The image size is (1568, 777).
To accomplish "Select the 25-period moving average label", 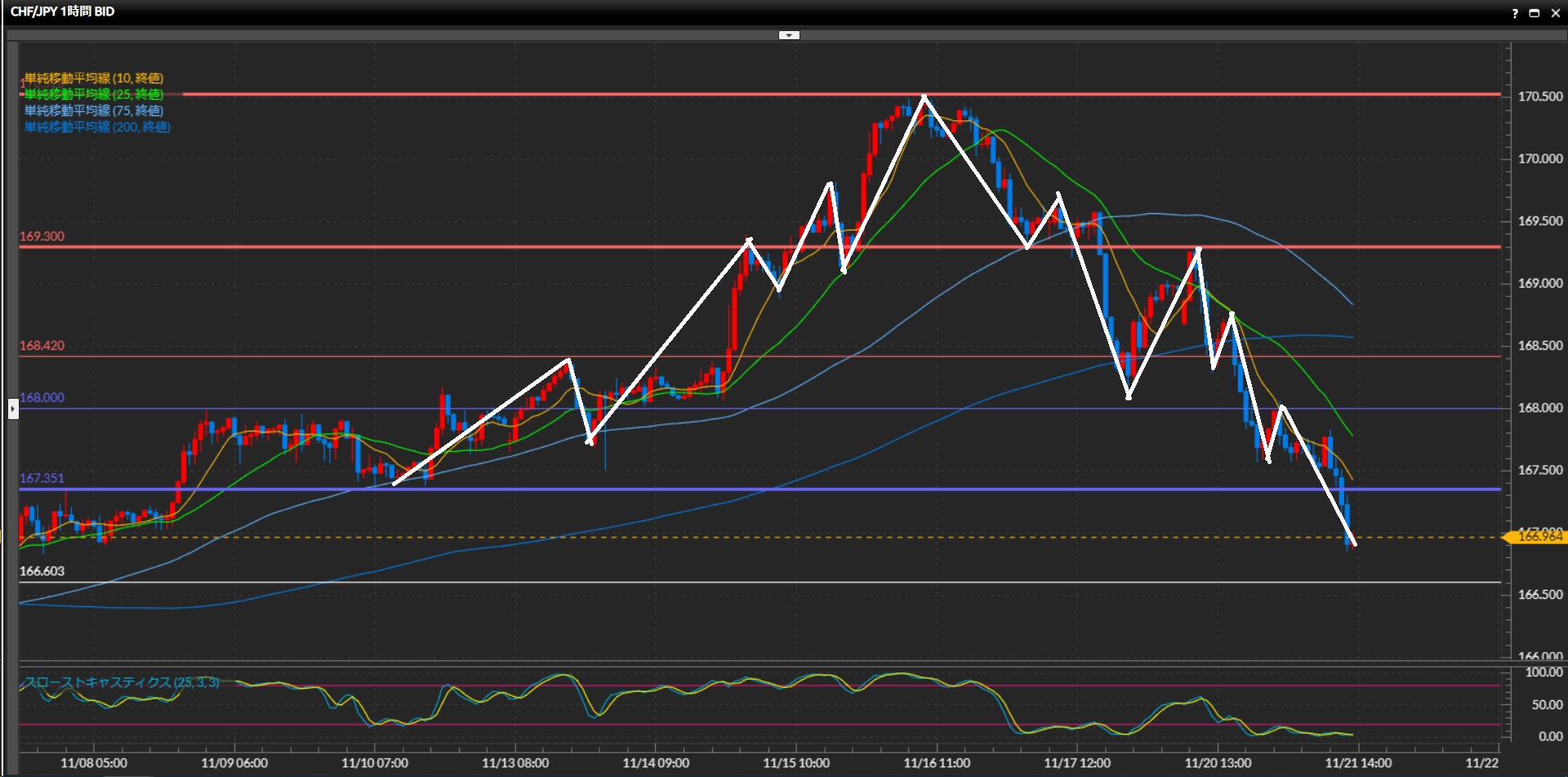I will (93, 95).
